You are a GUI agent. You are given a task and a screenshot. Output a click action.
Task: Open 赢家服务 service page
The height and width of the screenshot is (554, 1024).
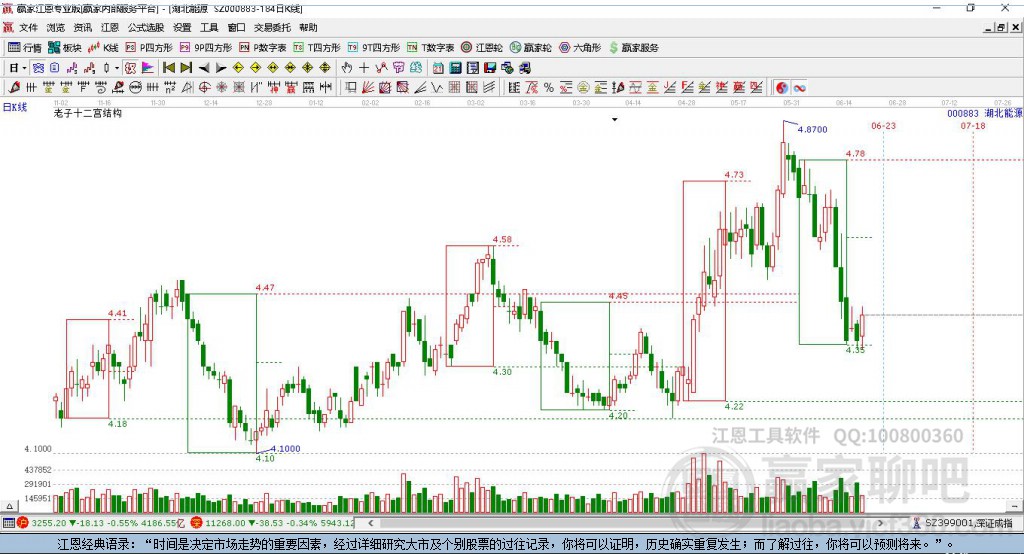(633, 48)
